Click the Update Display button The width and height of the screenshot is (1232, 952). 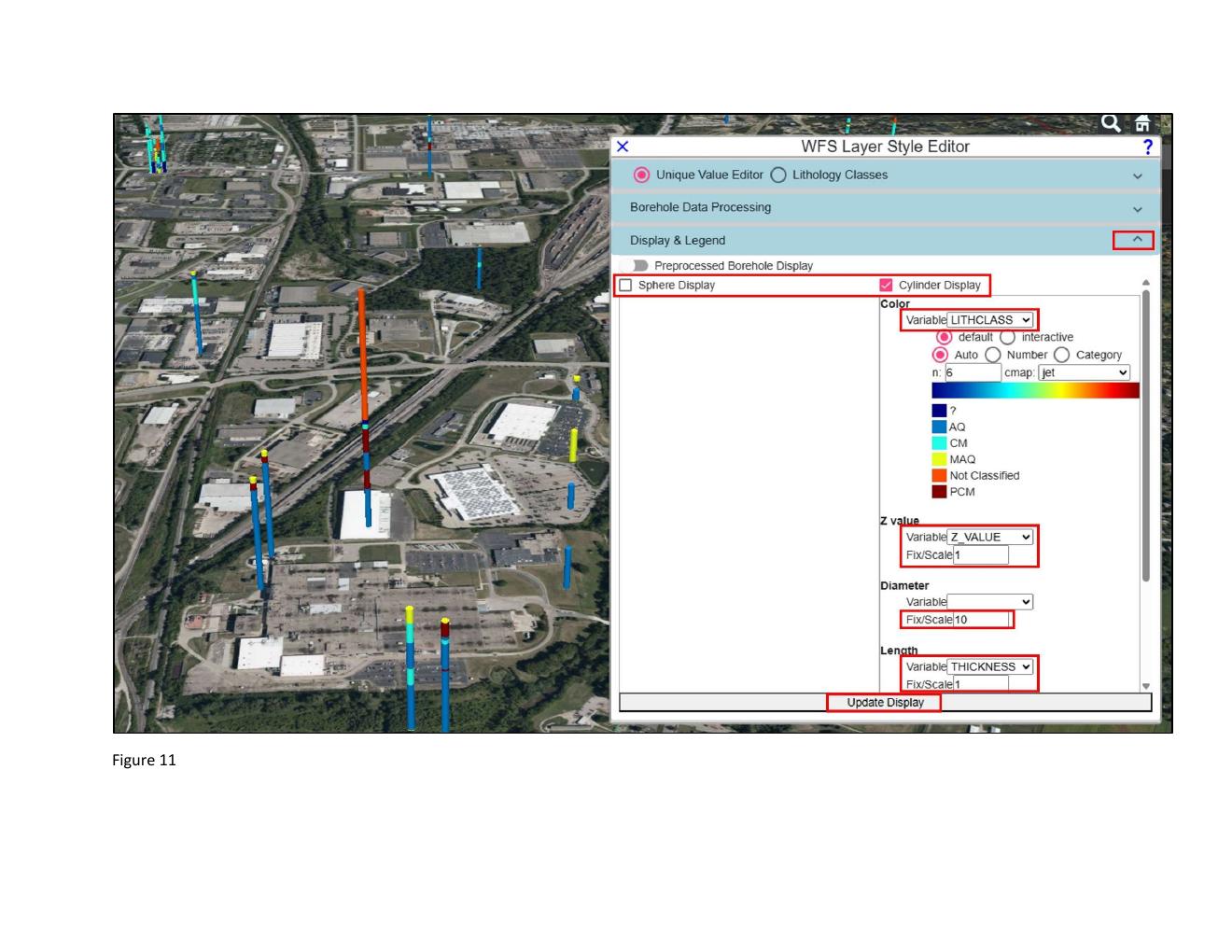click(x=885, y=703)
